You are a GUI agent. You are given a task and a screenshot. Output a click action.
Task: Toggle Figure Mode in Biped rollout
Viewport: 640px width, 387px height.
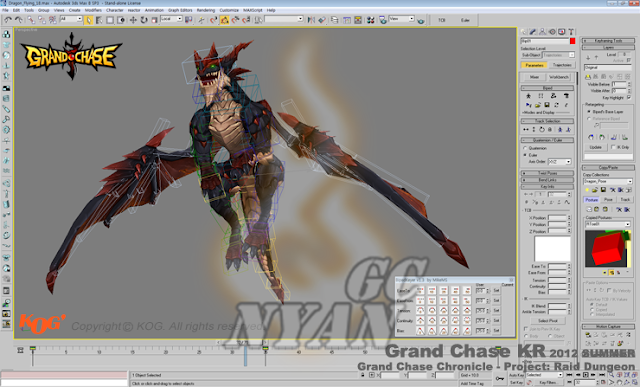(x=529, y=96)
